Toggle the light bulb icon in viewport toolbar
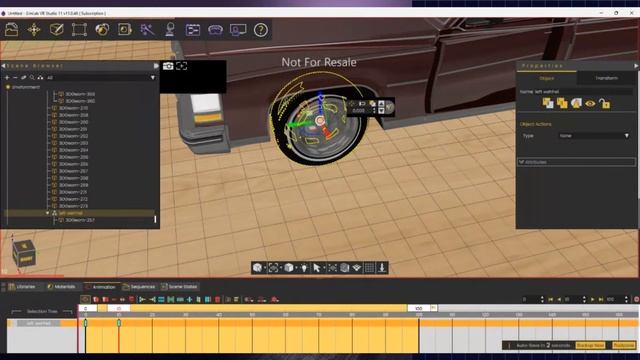The image size is (640, 360). pyautogui.click(x=304, y=268)
